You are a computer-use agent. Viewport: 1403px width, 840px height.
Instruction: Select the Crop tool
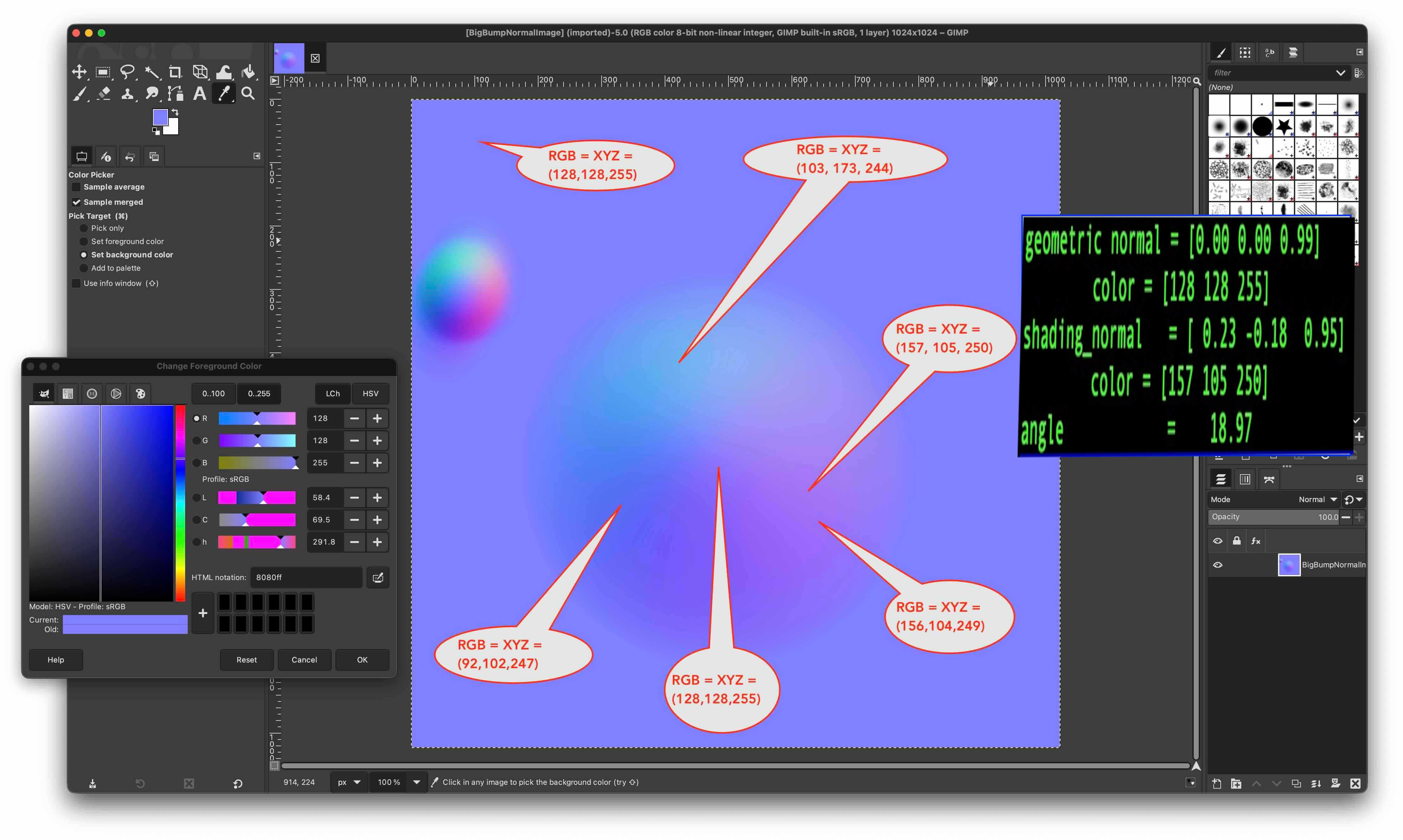tap(175, 72)
